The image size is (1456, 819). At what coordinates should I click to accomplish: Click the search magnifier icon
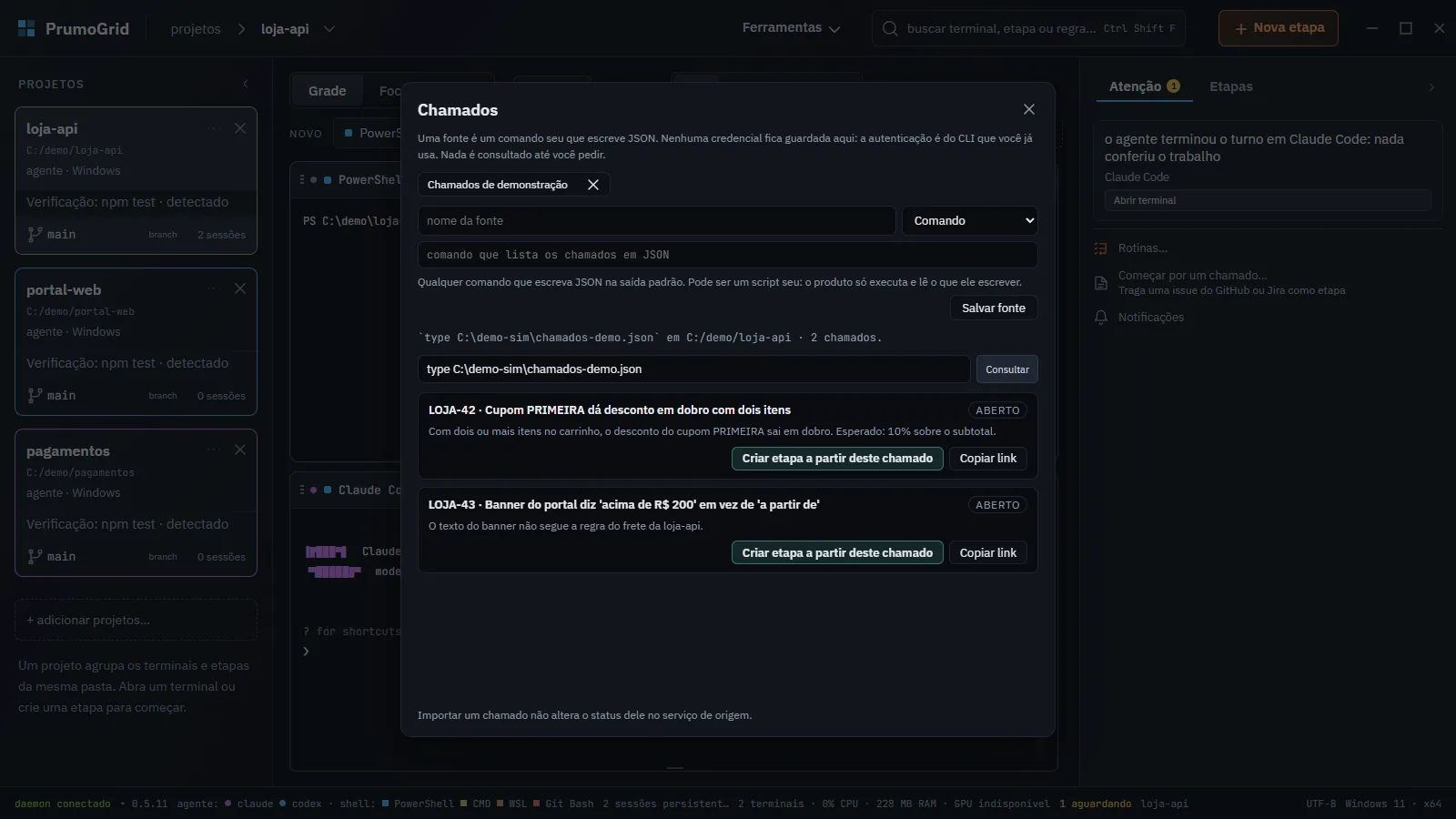tap(890, 28)
